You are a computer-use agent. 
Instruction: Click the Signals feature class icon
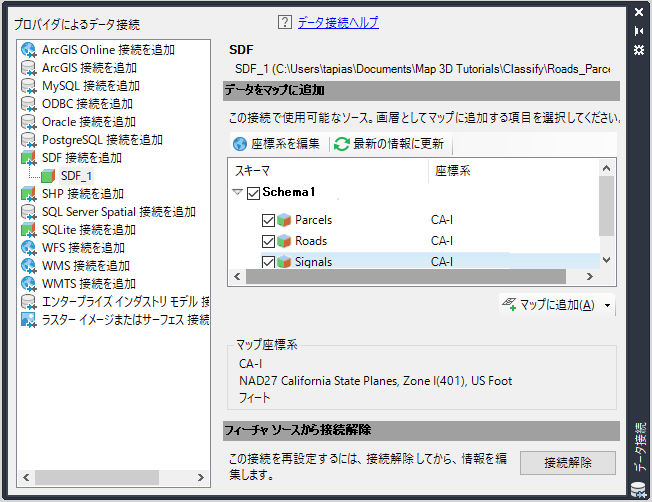tap(284, 262)
